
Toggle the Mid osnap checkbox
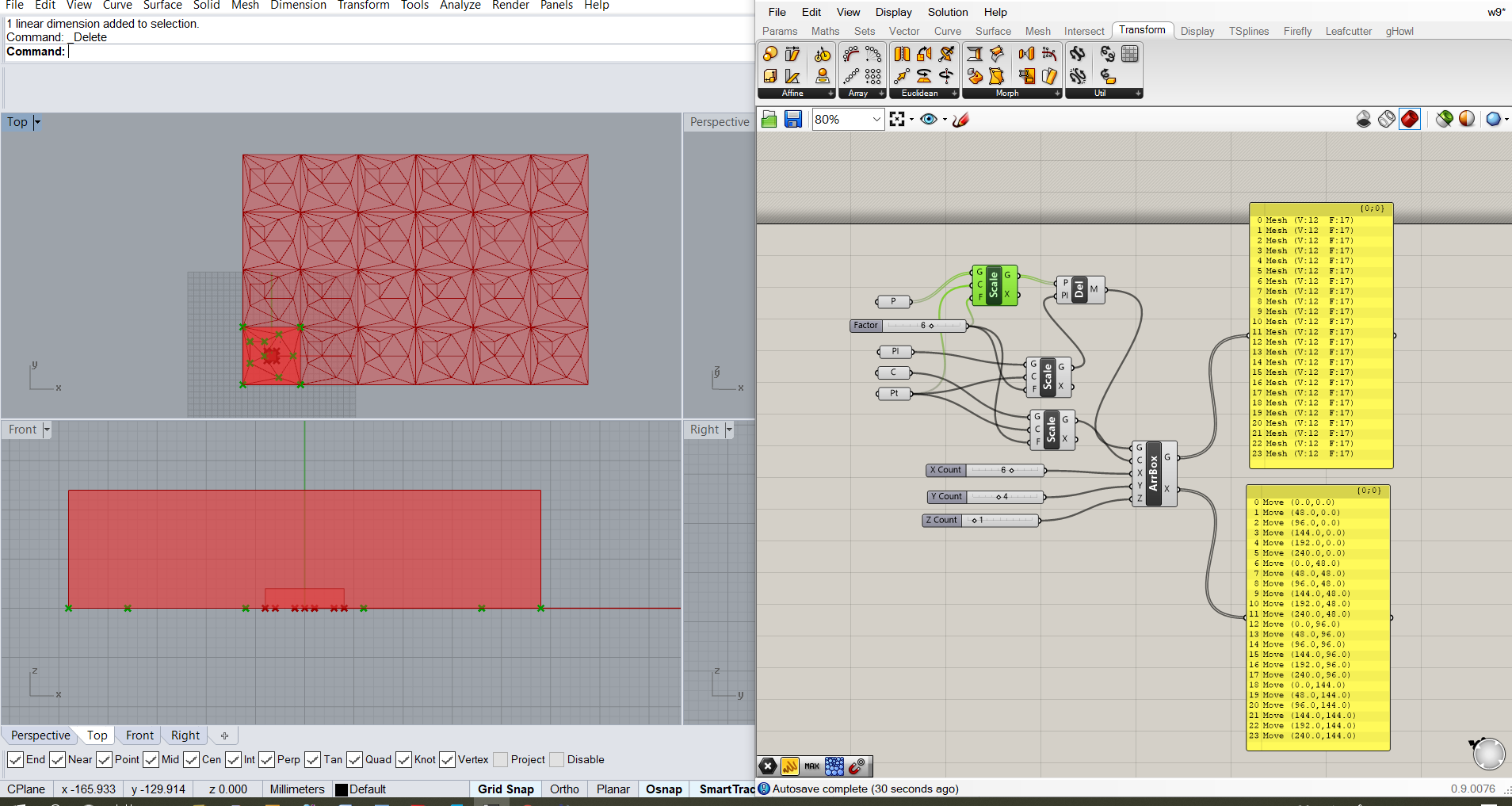(x=151, y=759)
